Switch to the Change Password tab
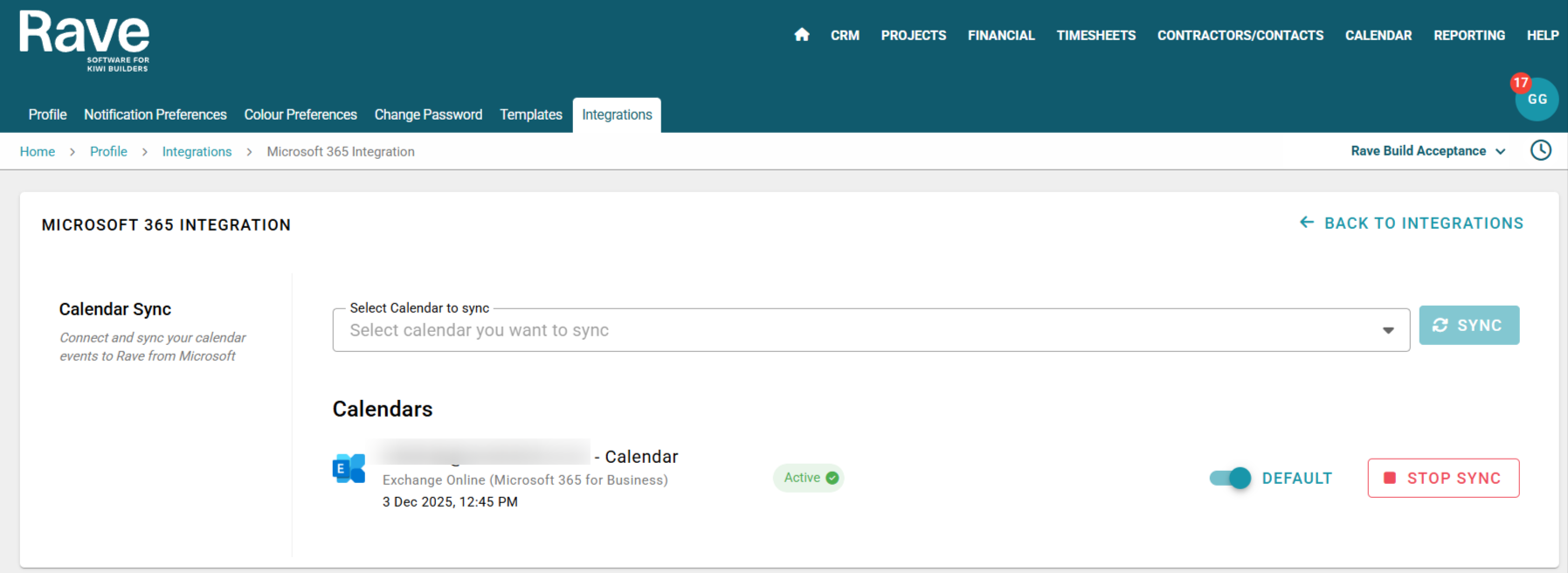The height and width of the screenshot is (573, 1568). pos(428,114)
